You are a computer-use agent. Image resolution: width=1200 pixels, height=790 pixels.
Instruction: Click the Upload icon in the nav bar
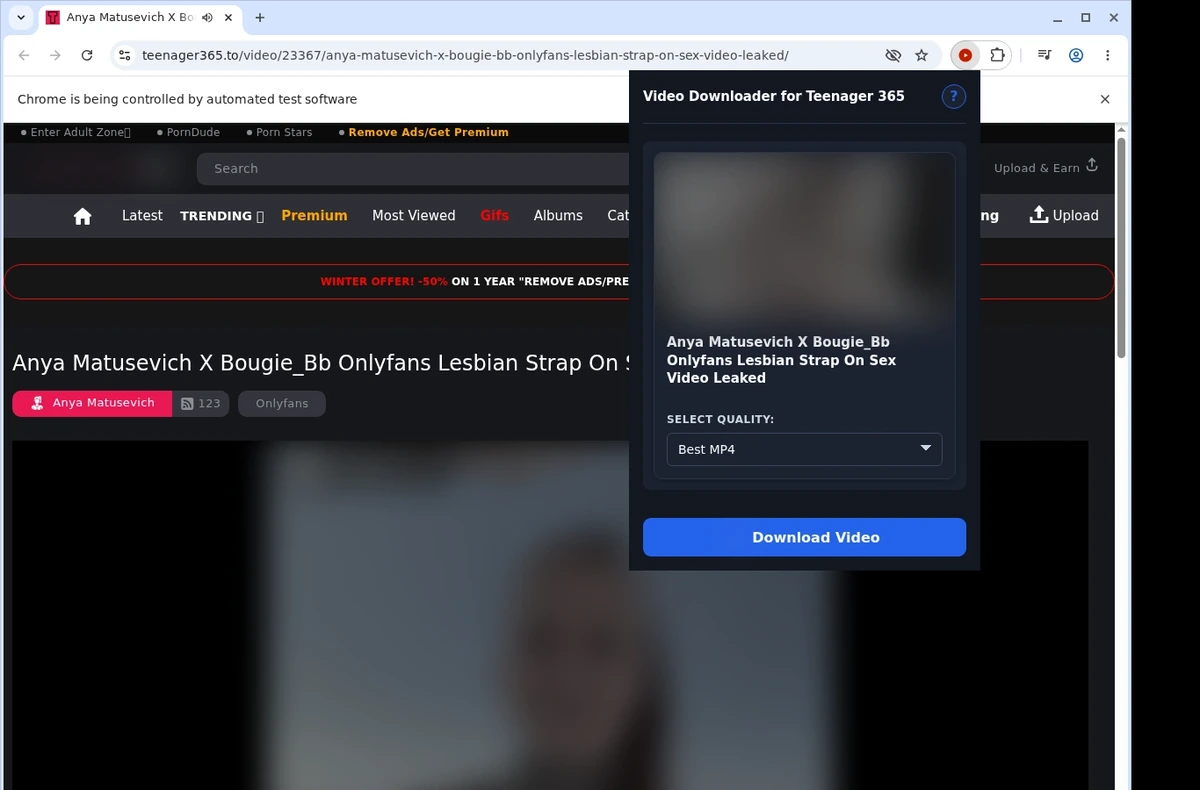(1039, 215)
